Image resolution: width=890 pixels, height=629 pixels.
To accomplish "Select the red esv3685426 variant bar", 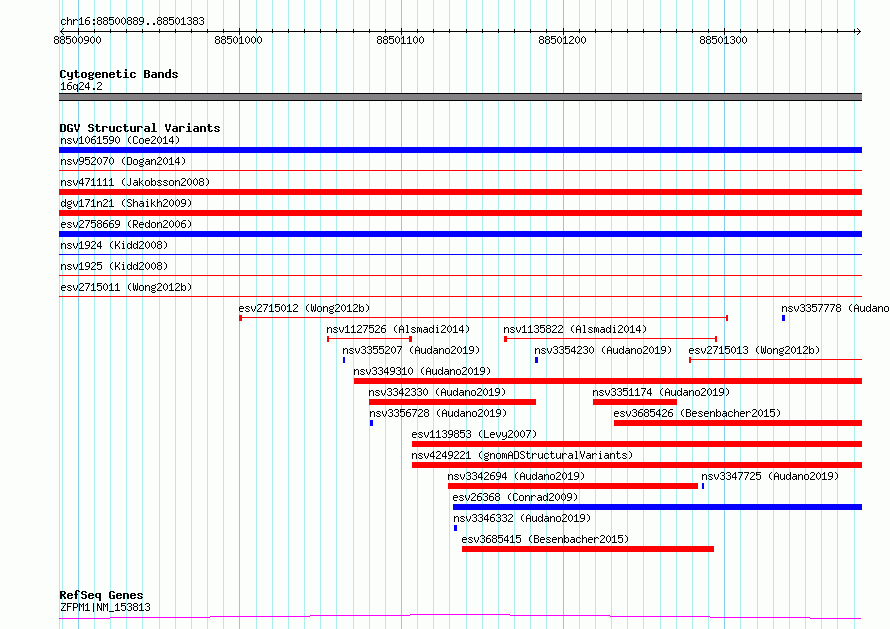I will point(738,423).
